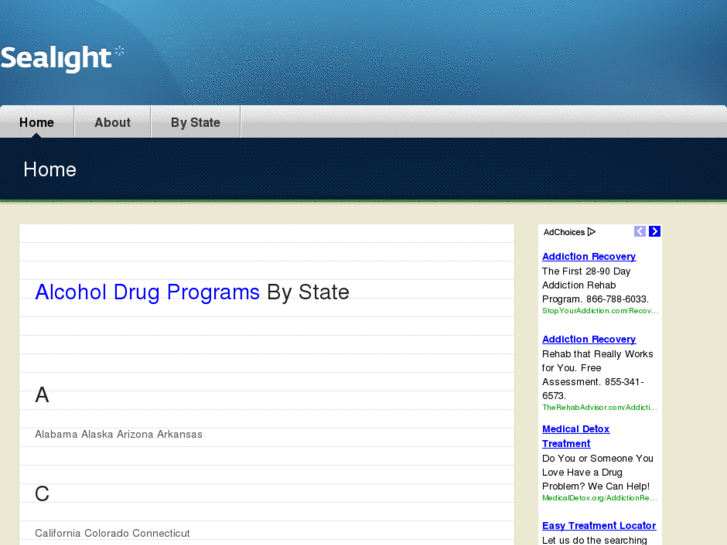Open first Addiction Recovery ad link
Image resolution: width=727 pixels, height=545 pixels.
coord(589,256)
